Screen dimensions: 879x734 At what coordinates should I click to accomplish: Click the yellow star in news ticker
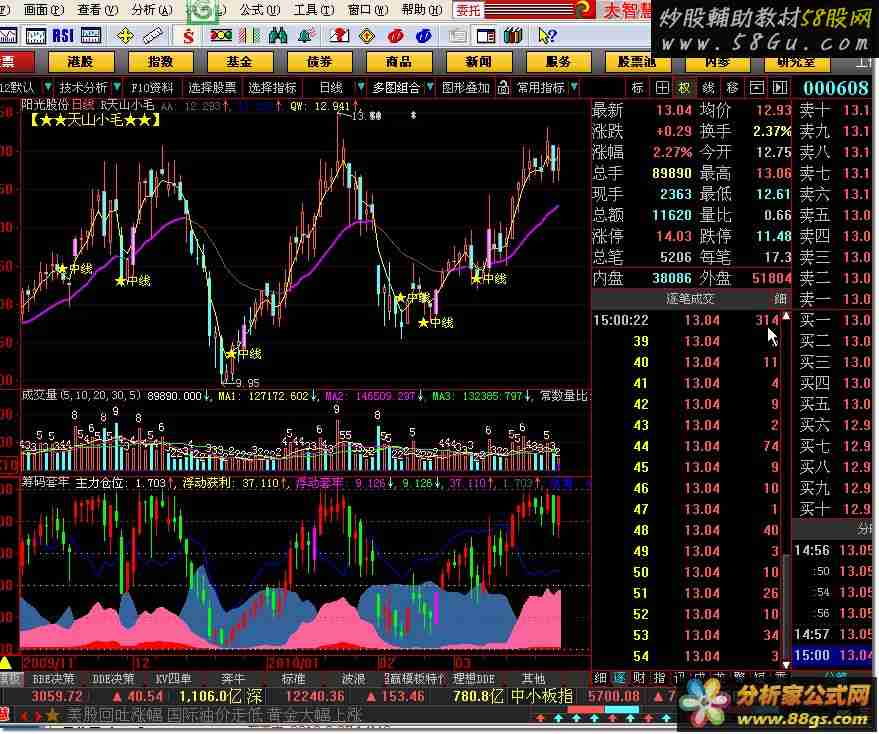52,715
